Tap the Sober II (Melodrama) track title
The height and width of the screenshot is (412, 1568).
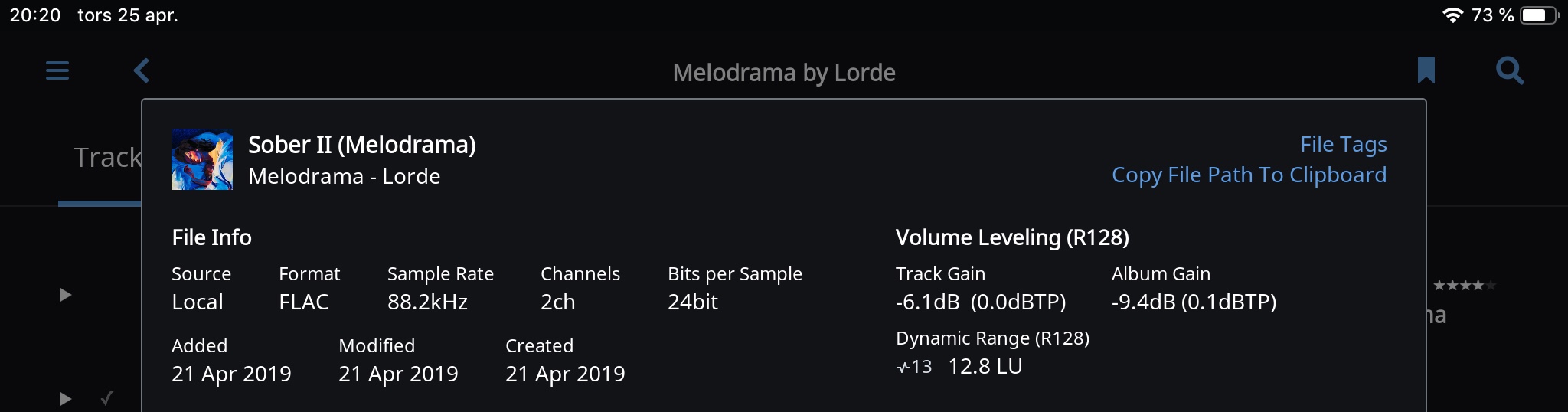(362, 145)
